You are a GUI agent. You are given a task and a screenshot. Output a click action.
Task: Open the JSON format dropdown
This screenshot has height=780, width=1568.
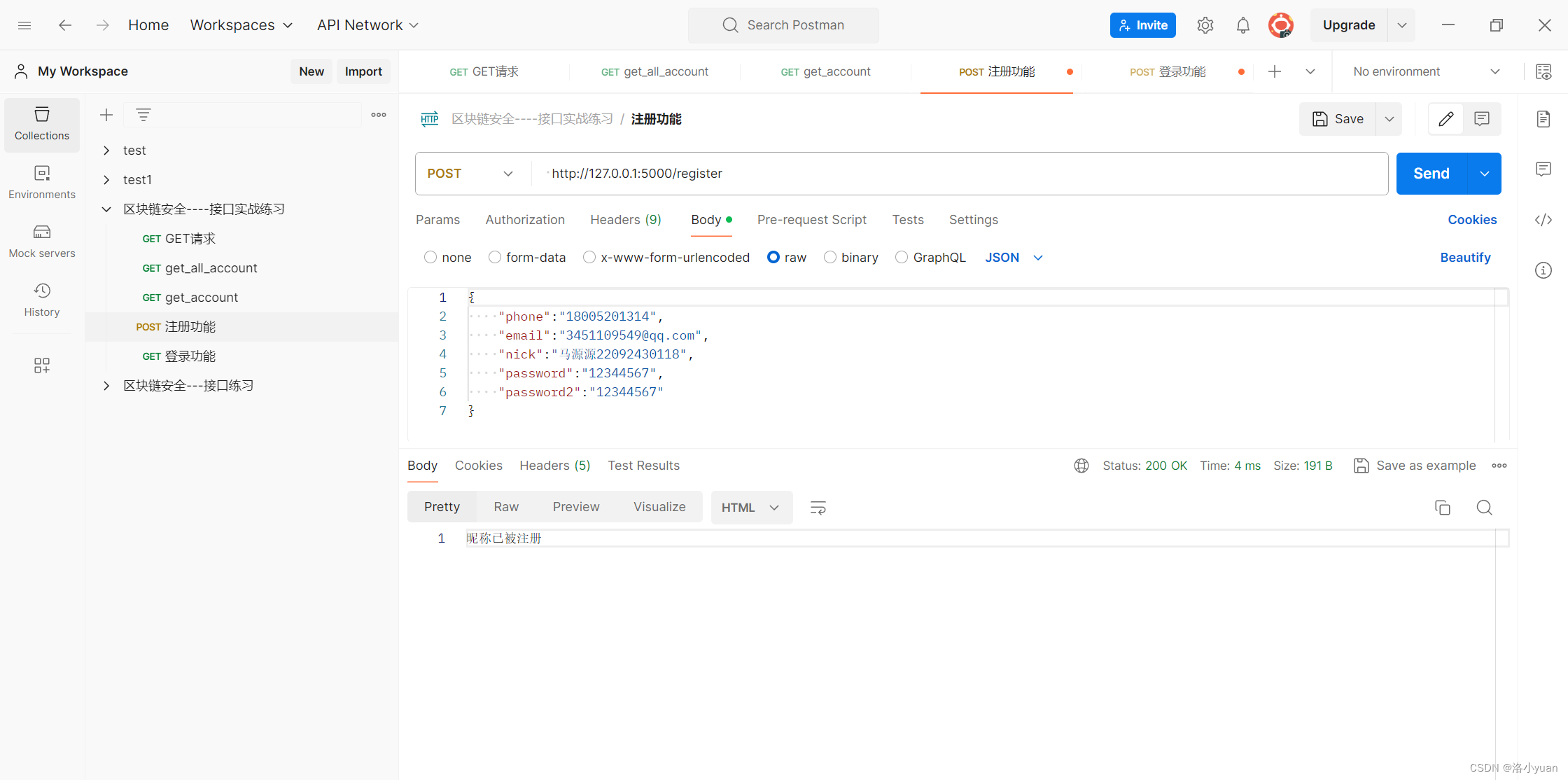click(x=1014, y=258)
